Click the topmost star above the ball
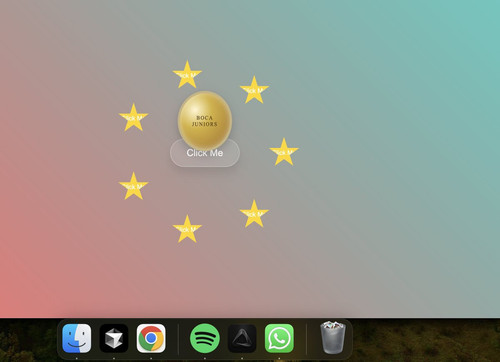 click(187, 75)
